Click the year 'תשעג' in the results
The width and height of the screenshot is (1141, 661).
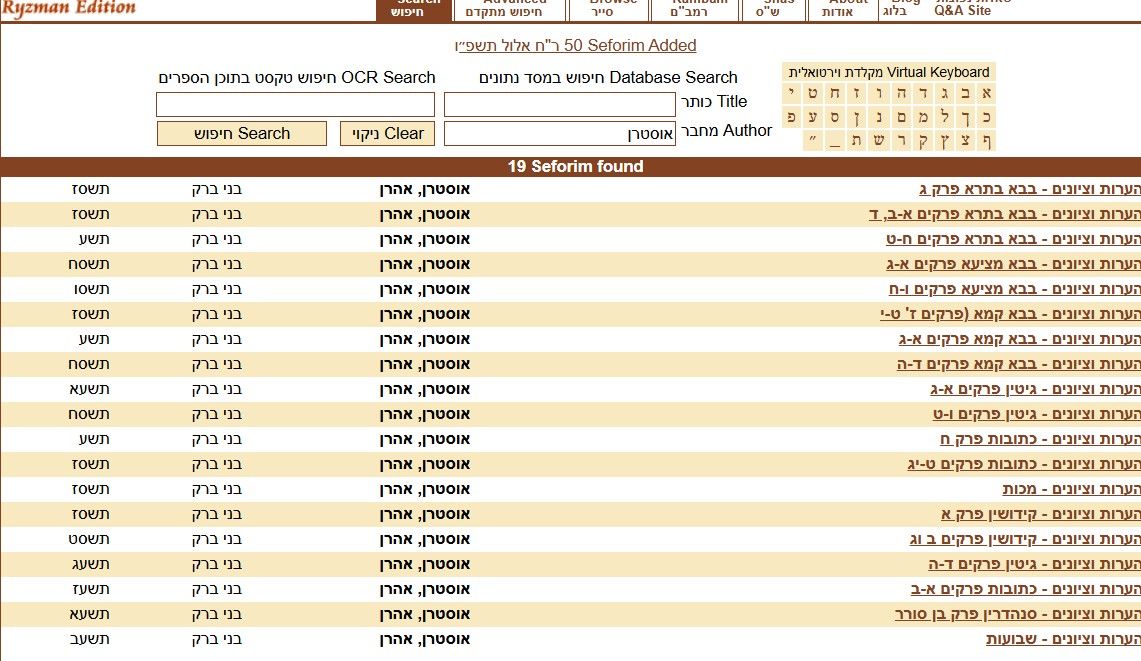(90, 564)
